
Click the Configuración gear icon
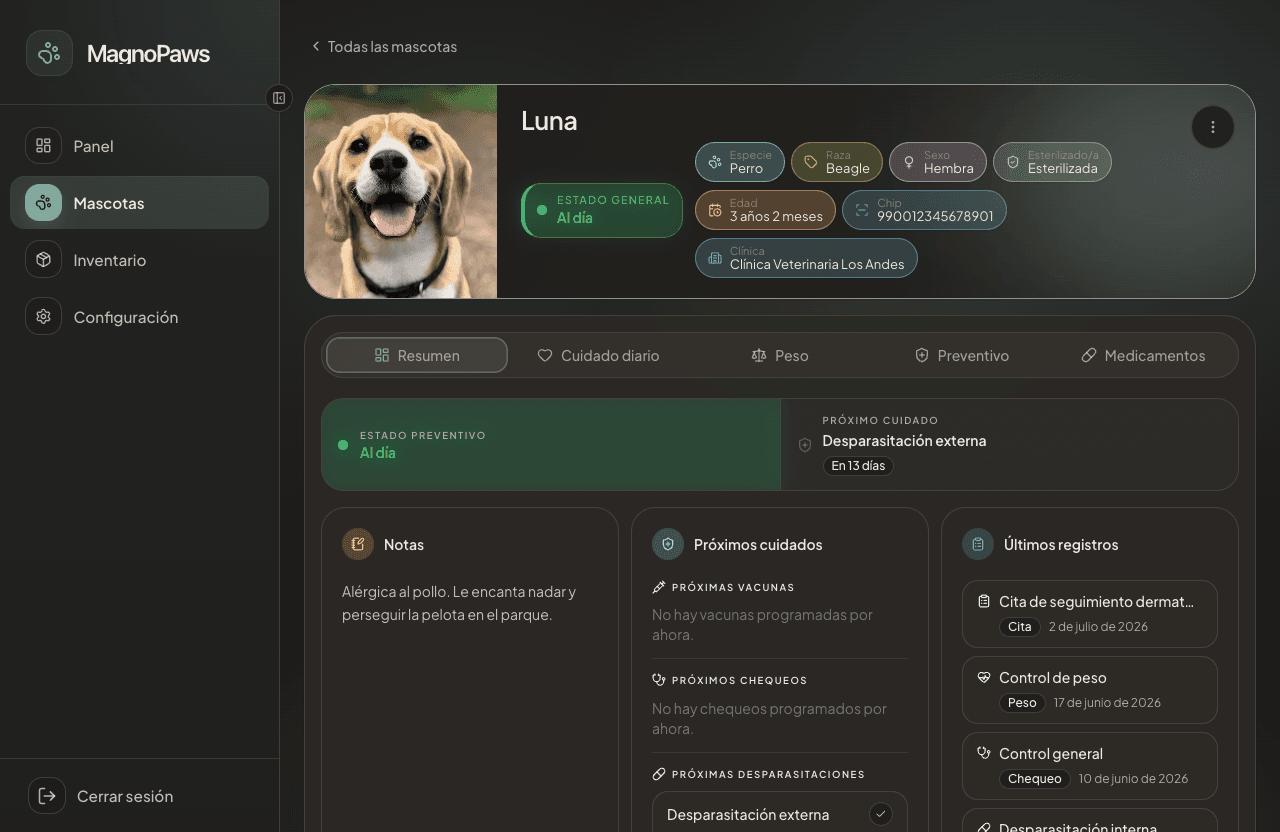[43, 317]
